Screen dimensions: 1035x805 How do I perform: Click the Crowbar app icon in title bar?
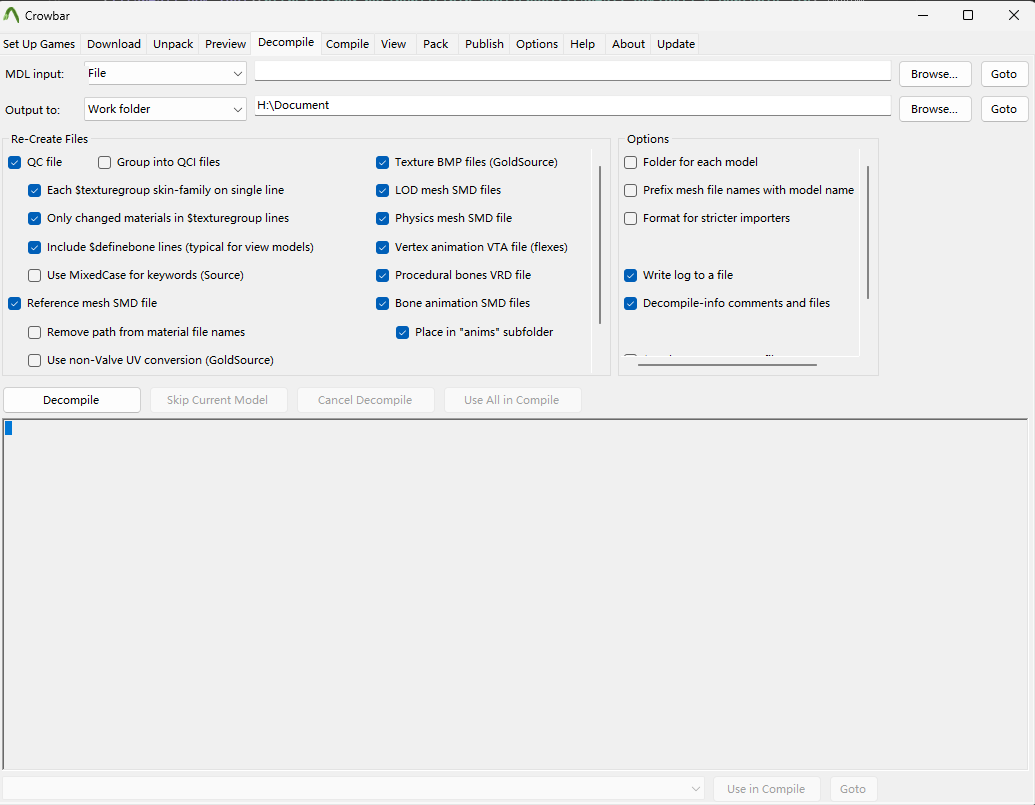pos(12,15)
